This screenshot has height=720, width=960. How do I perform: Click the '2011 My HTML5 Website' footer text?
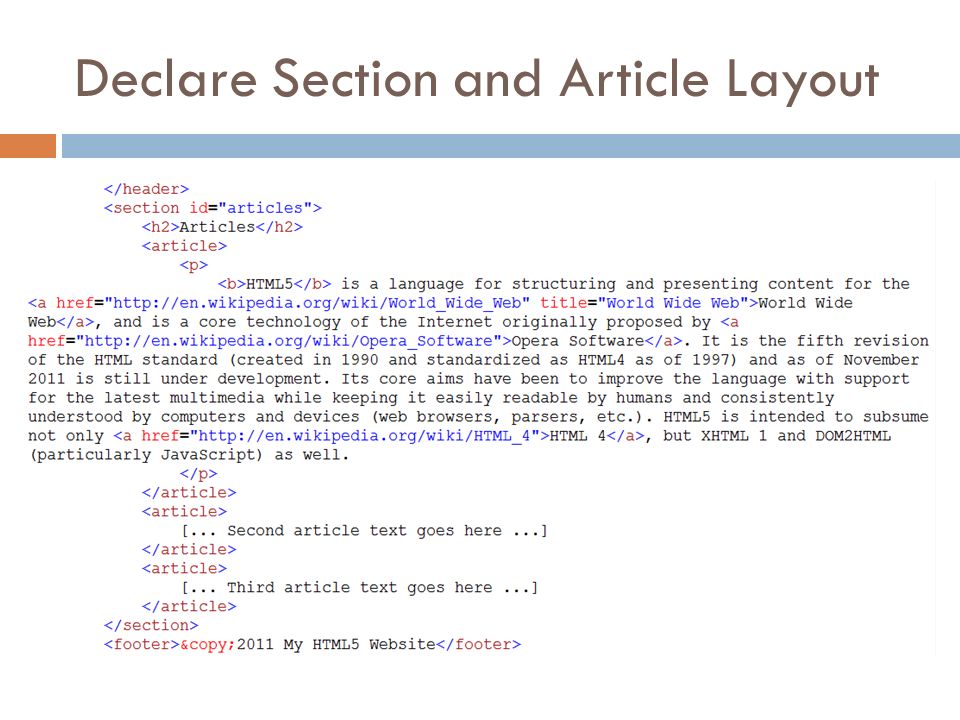pyautogui.click(x=336, y=645)
